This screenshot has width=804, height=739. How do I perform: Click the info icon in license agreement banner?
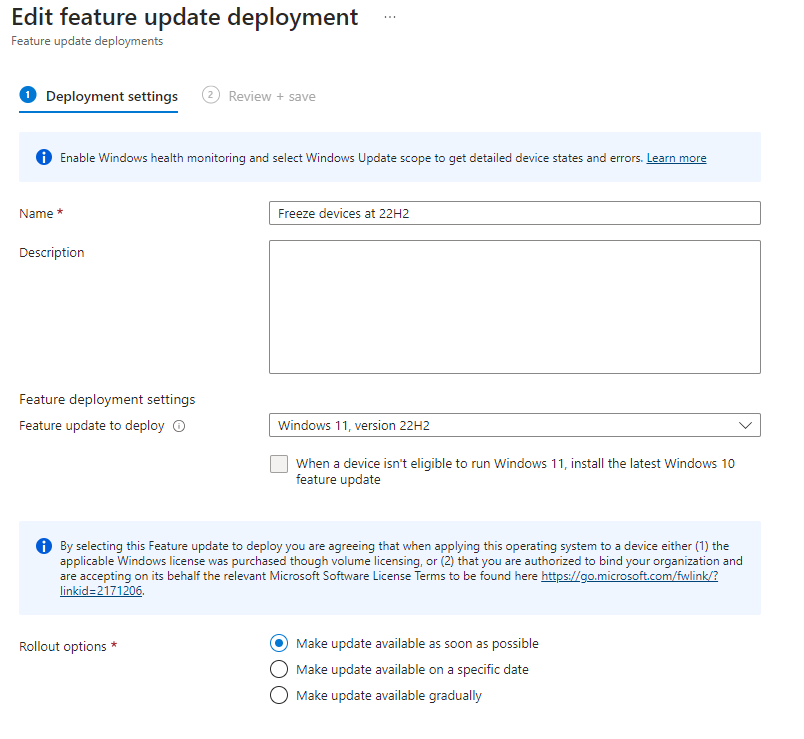click(44, 546)
